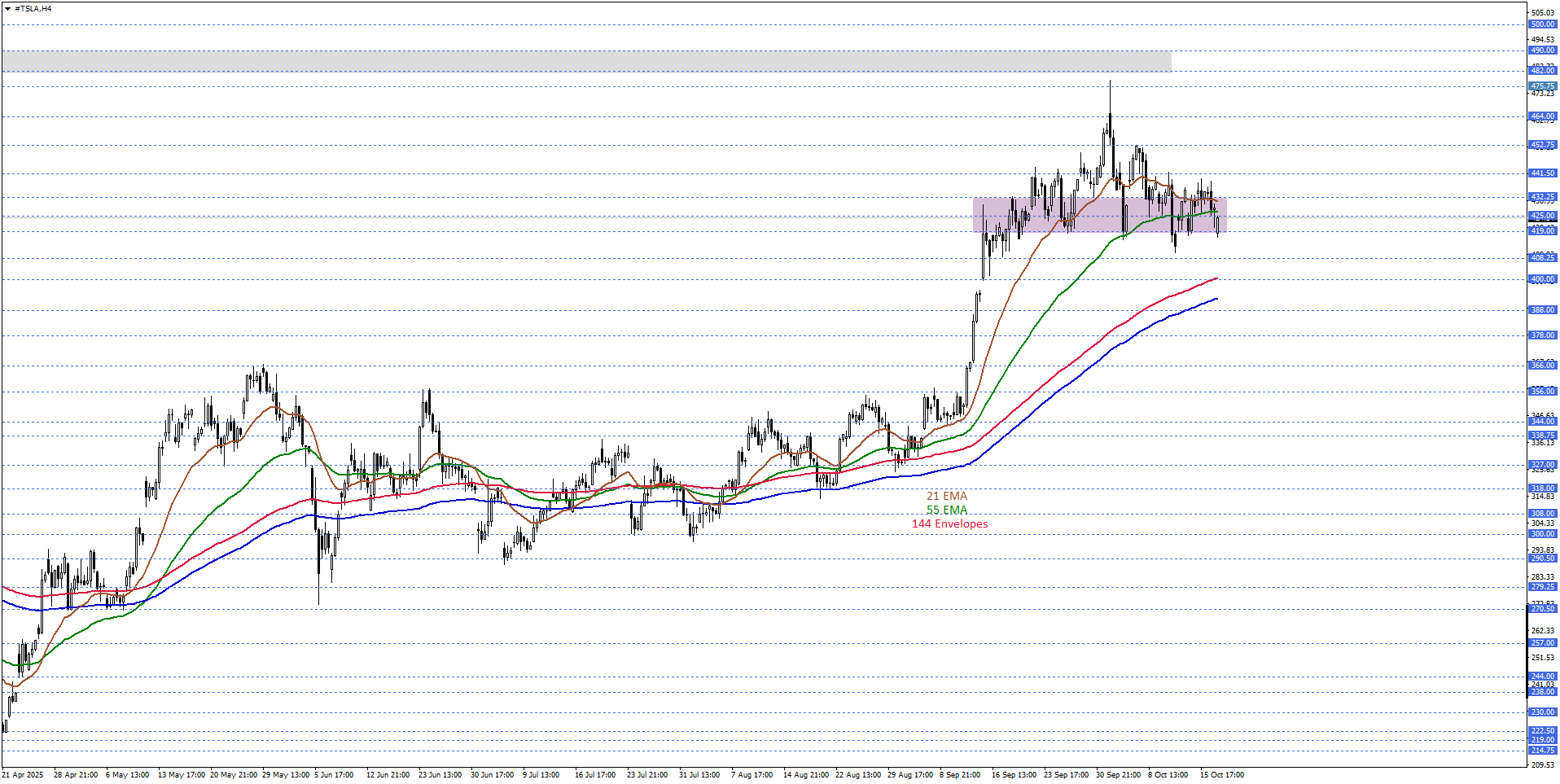The height and width of the screenshot is (784, 1560).
Task: Click the purple consolidation rectangle near 425
Action: 1099,215
